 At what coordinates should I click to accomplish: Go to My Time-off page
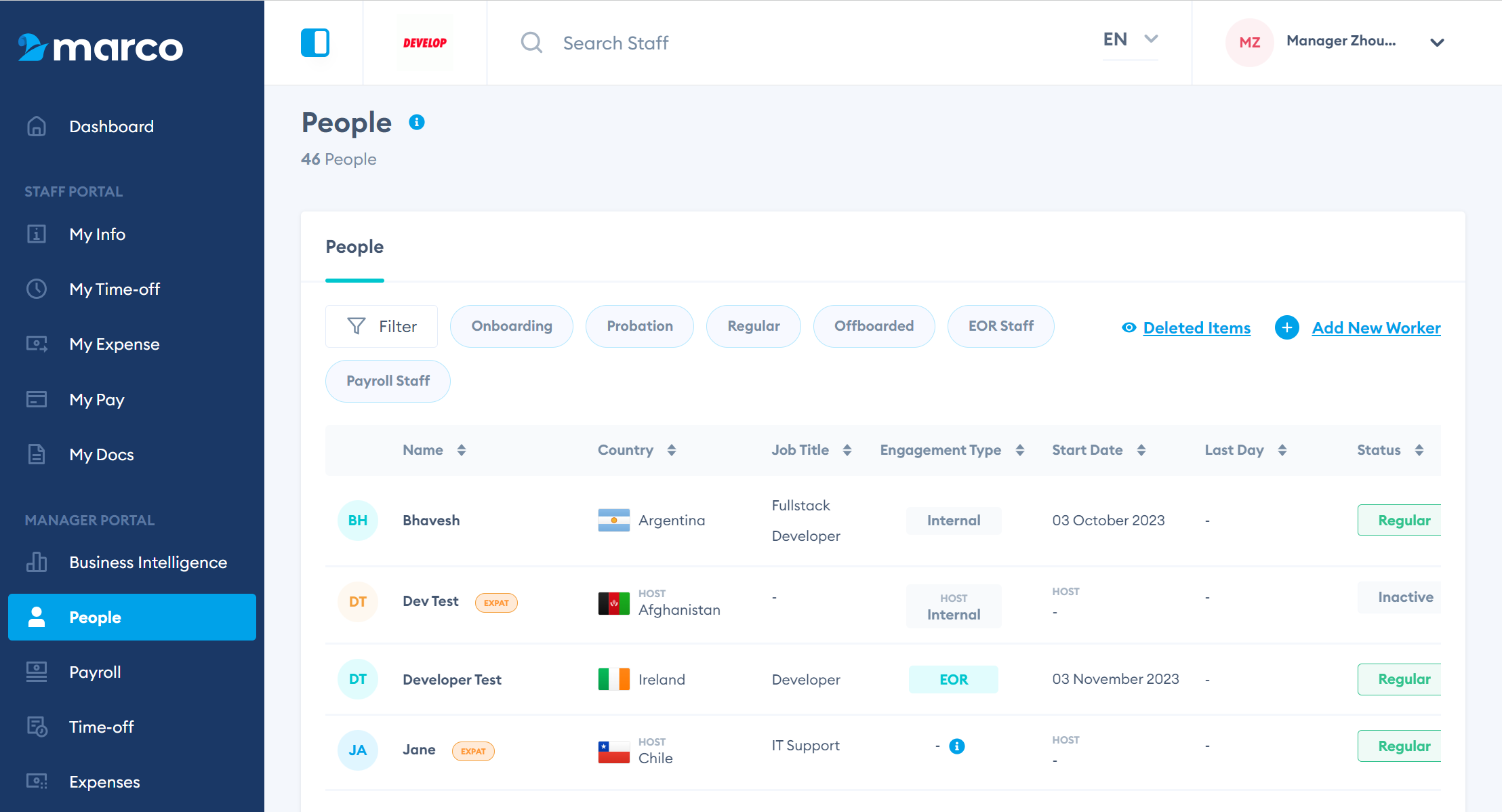point(115,289)
